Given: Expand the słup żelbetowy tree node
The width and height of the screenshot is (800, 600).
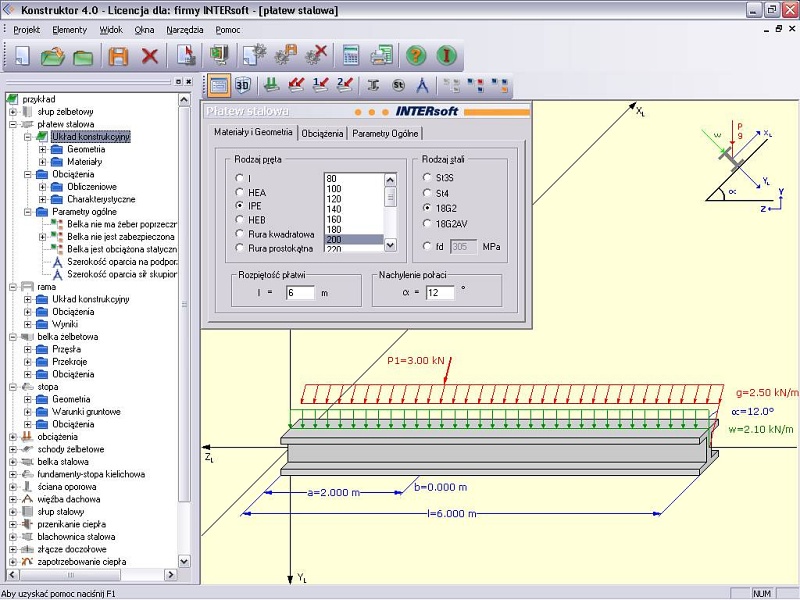Looking at the screenshot, I should click(x=13, y=112).
